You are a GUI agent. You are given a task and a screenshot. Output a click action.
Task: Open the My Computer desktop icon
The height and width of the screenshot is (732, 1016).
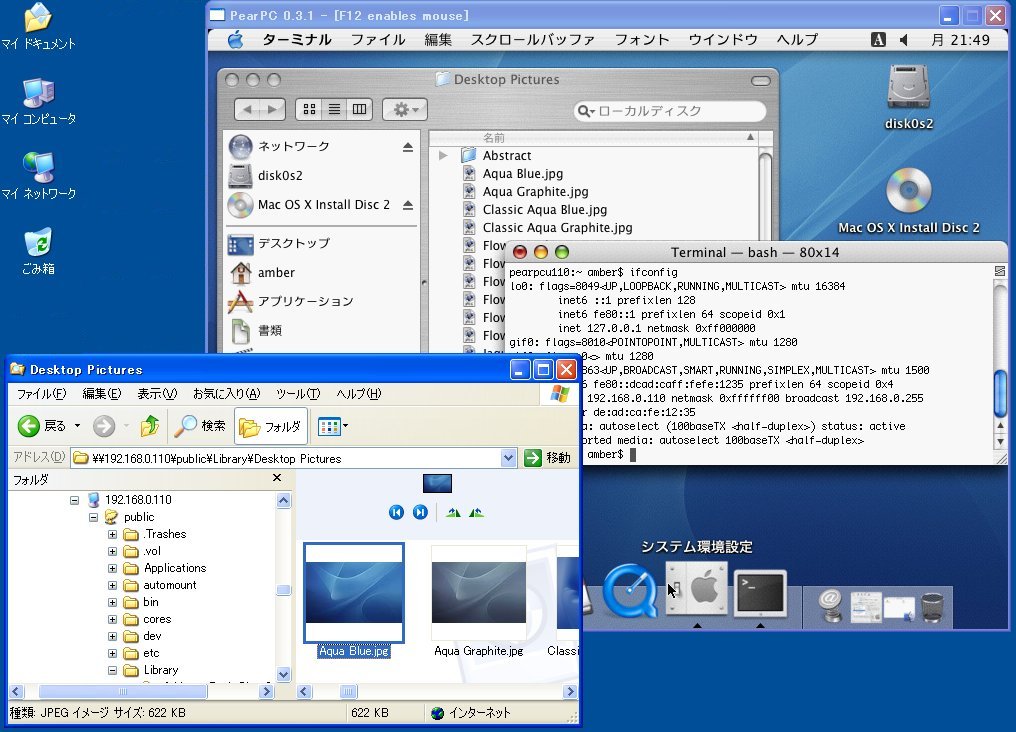[x=38, y=100]
